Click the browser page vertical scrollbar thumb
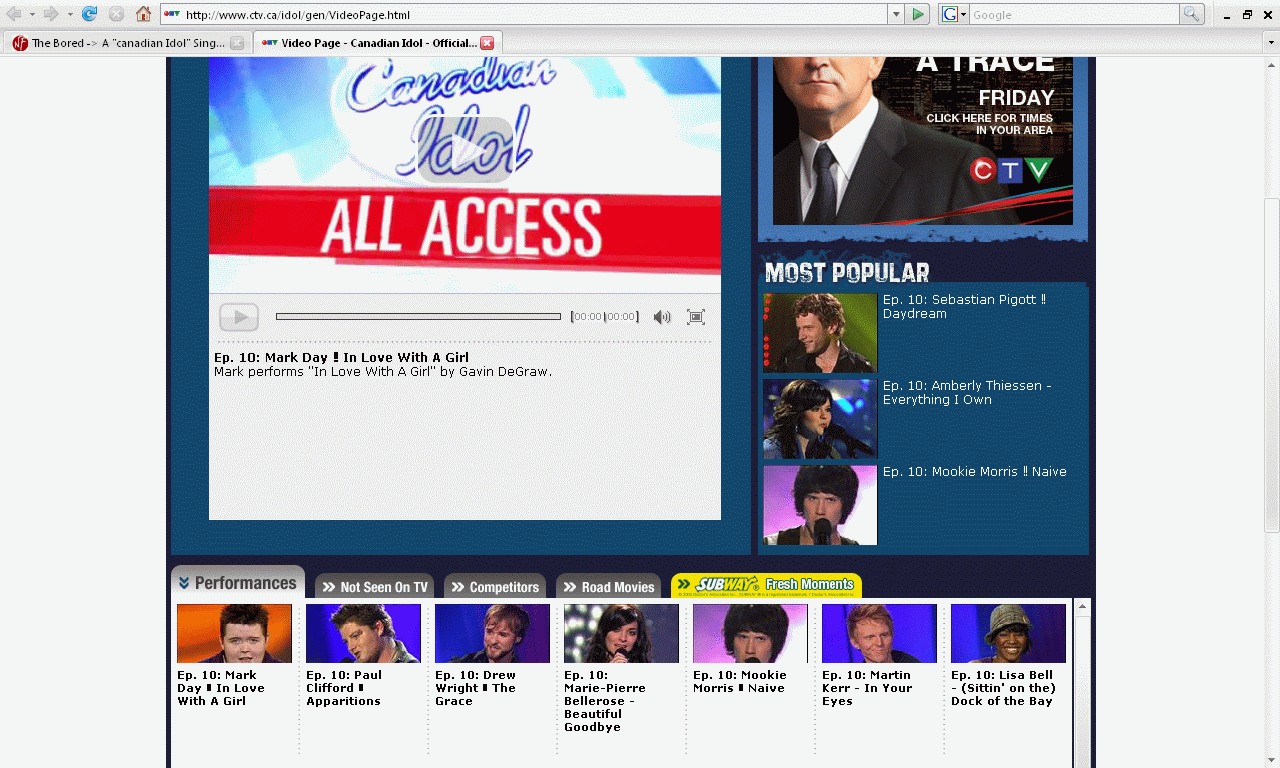Viewport: 1280px width, 768px height. pos(1271,365)
